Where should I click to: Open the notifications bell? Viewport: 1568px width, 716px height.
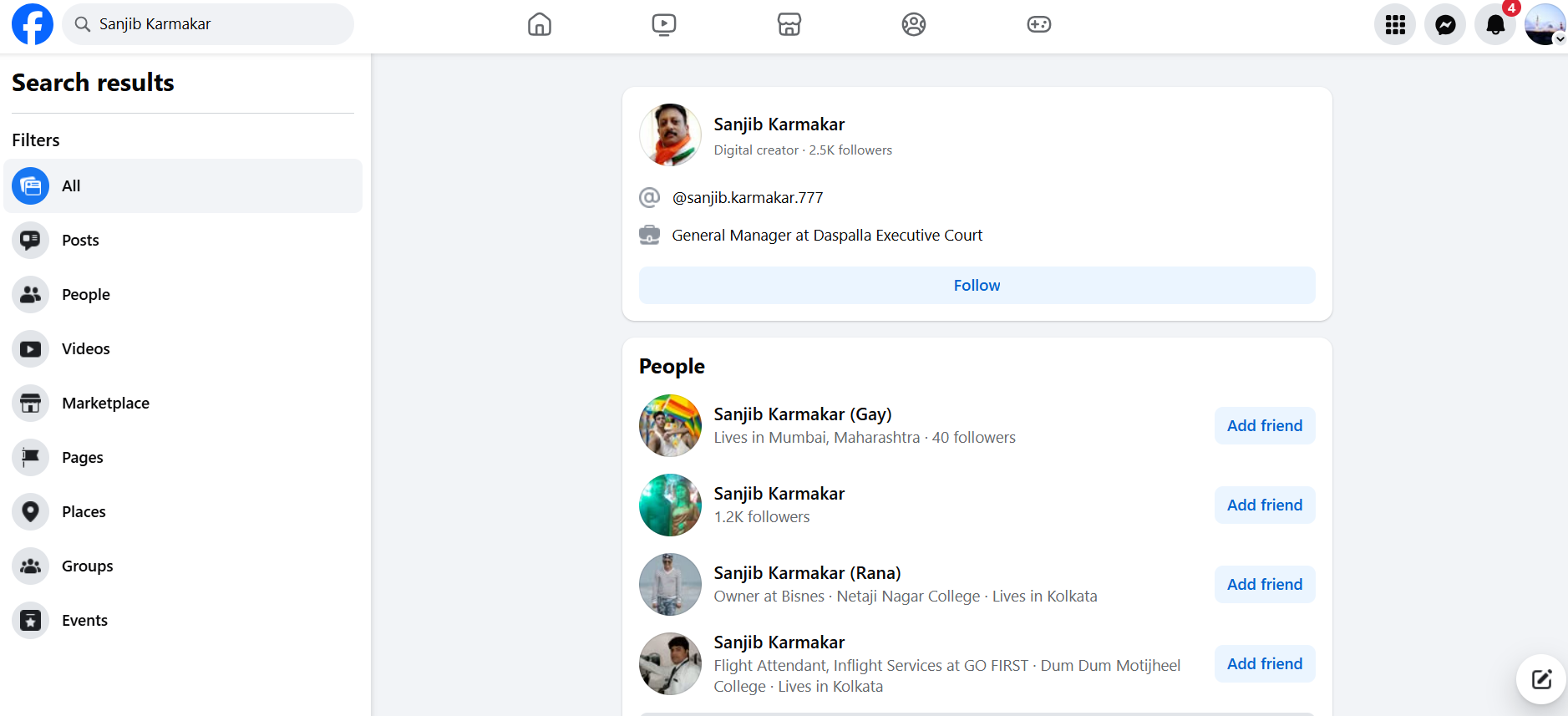[x=1495, y=25]
